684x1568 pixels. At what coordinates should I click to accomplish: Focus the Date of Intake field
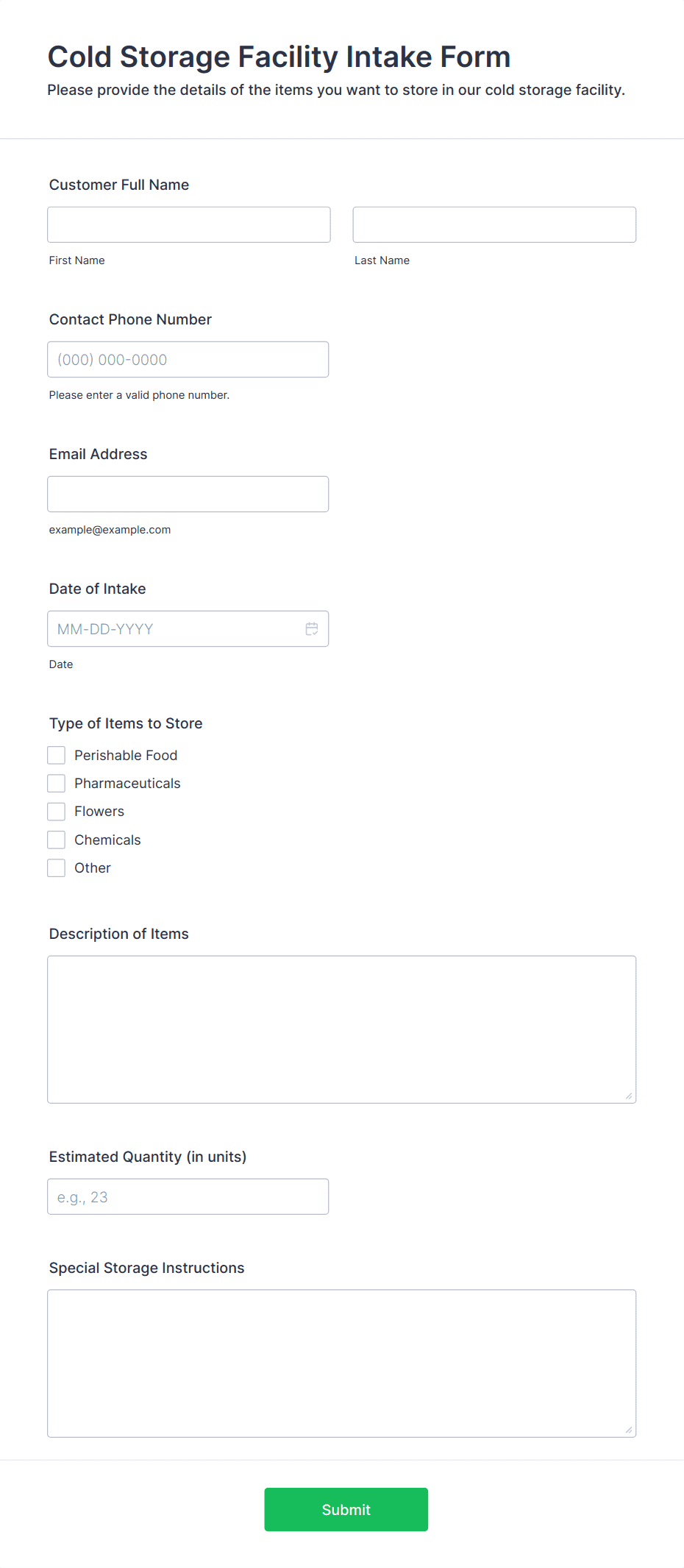pyautogui.click(x=188, y=628)
